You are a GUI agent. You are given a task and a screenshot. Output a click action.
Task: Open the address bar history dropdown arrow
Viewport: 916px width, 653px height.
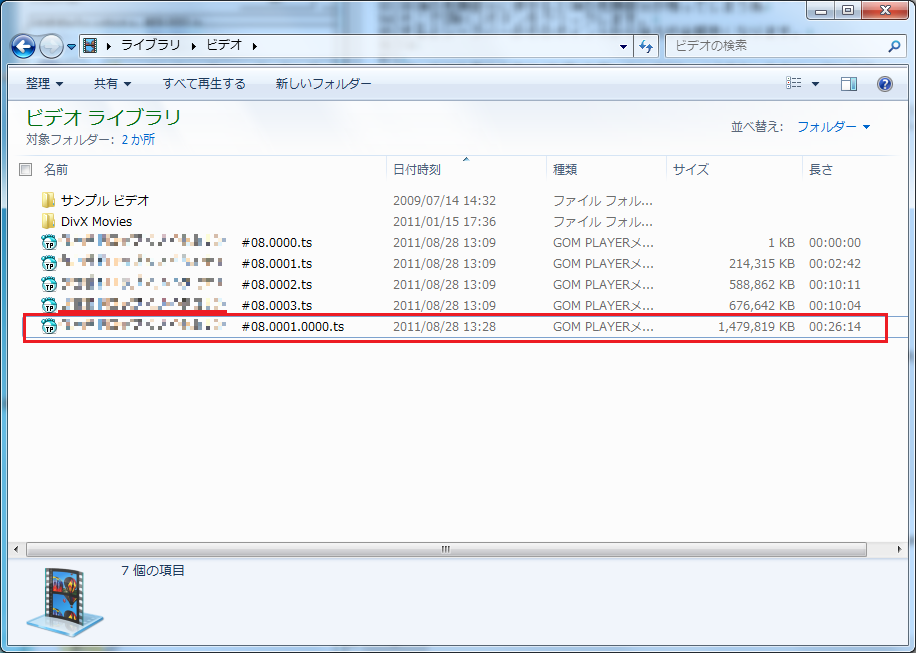(623, 46)
